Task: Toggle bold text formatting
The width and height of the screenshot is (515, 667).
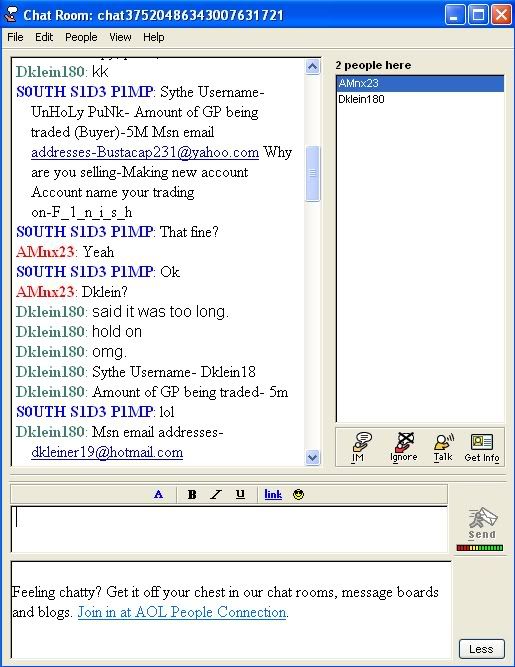Action: click(192, 494)
